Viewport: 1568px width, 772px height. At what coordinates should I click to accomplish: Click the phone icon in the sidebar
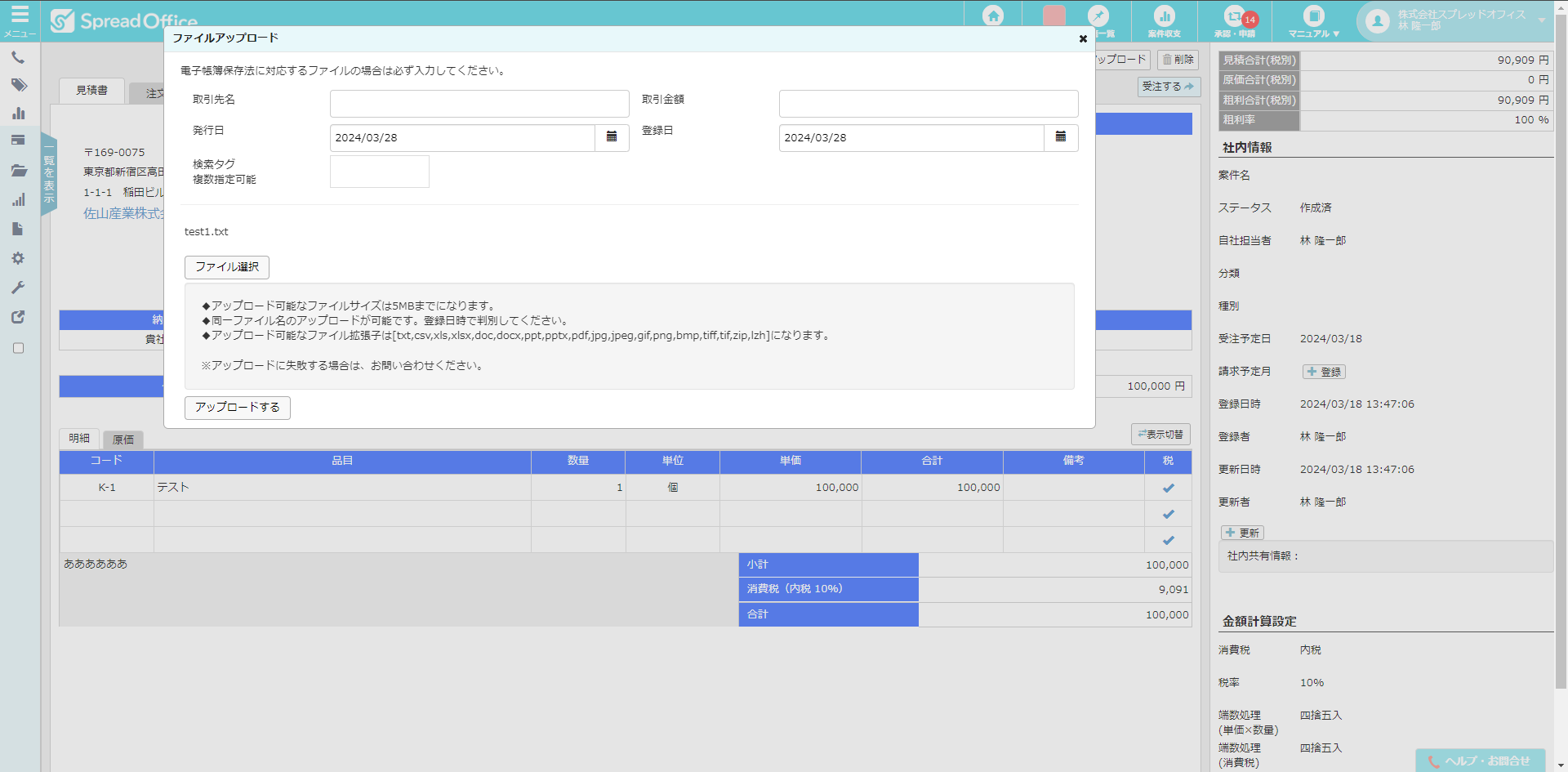(18, 58)
